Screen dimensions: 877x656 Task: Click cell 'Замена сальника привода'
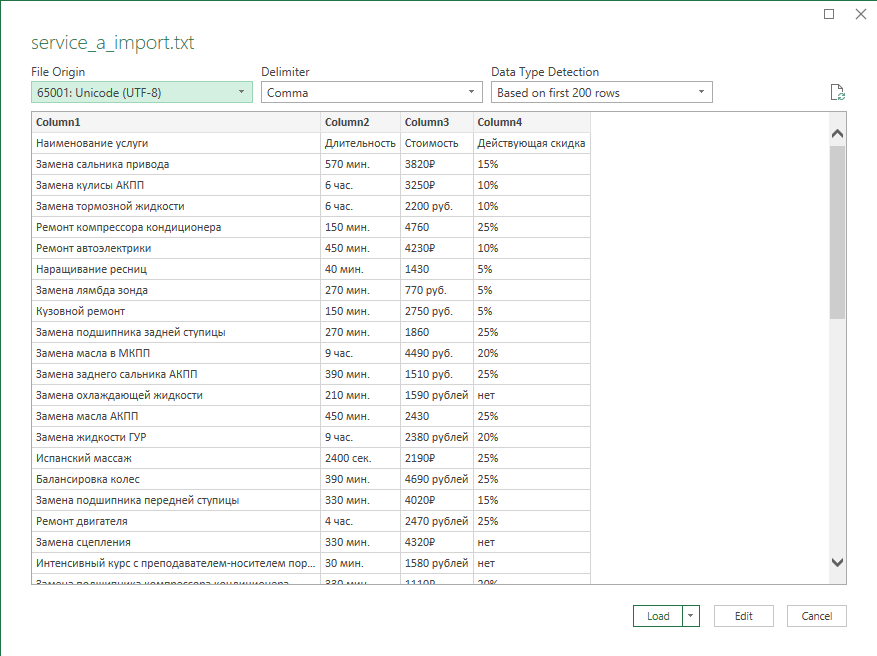(x=176, y=164)
